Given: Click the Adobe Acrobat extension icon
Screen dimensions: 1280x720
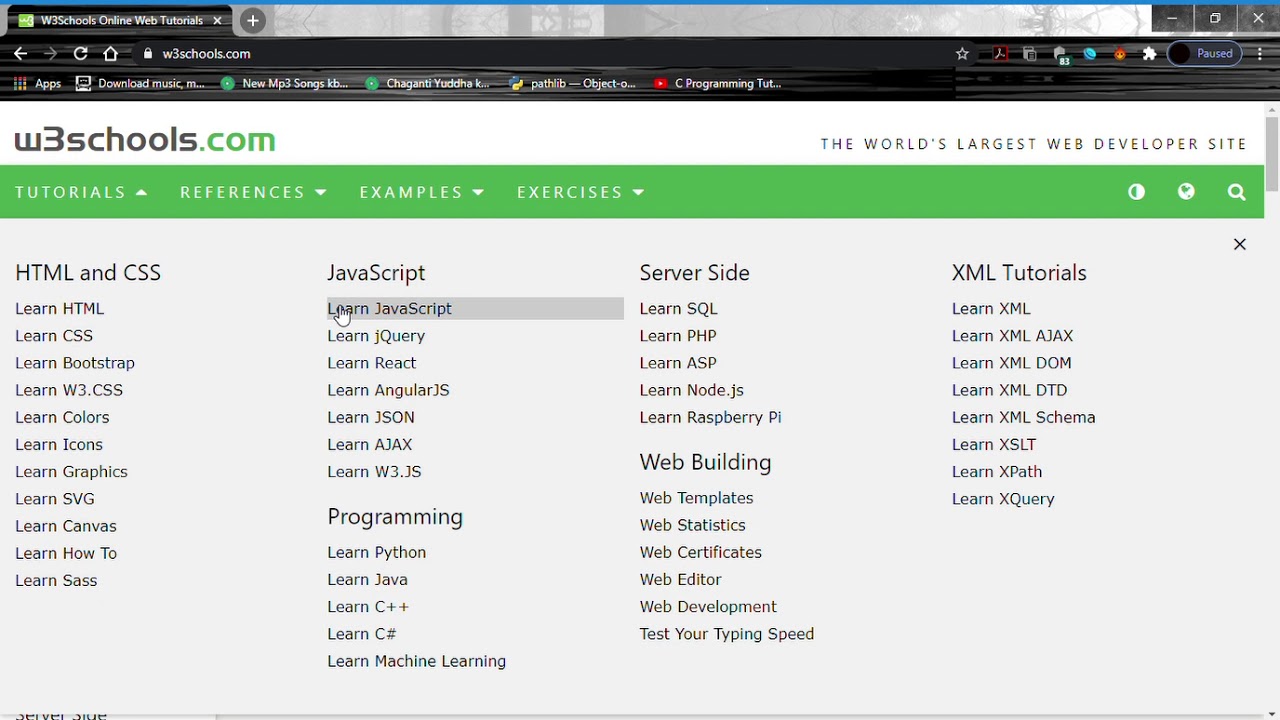Looking at the screenshot, I should pos(1000,54).
